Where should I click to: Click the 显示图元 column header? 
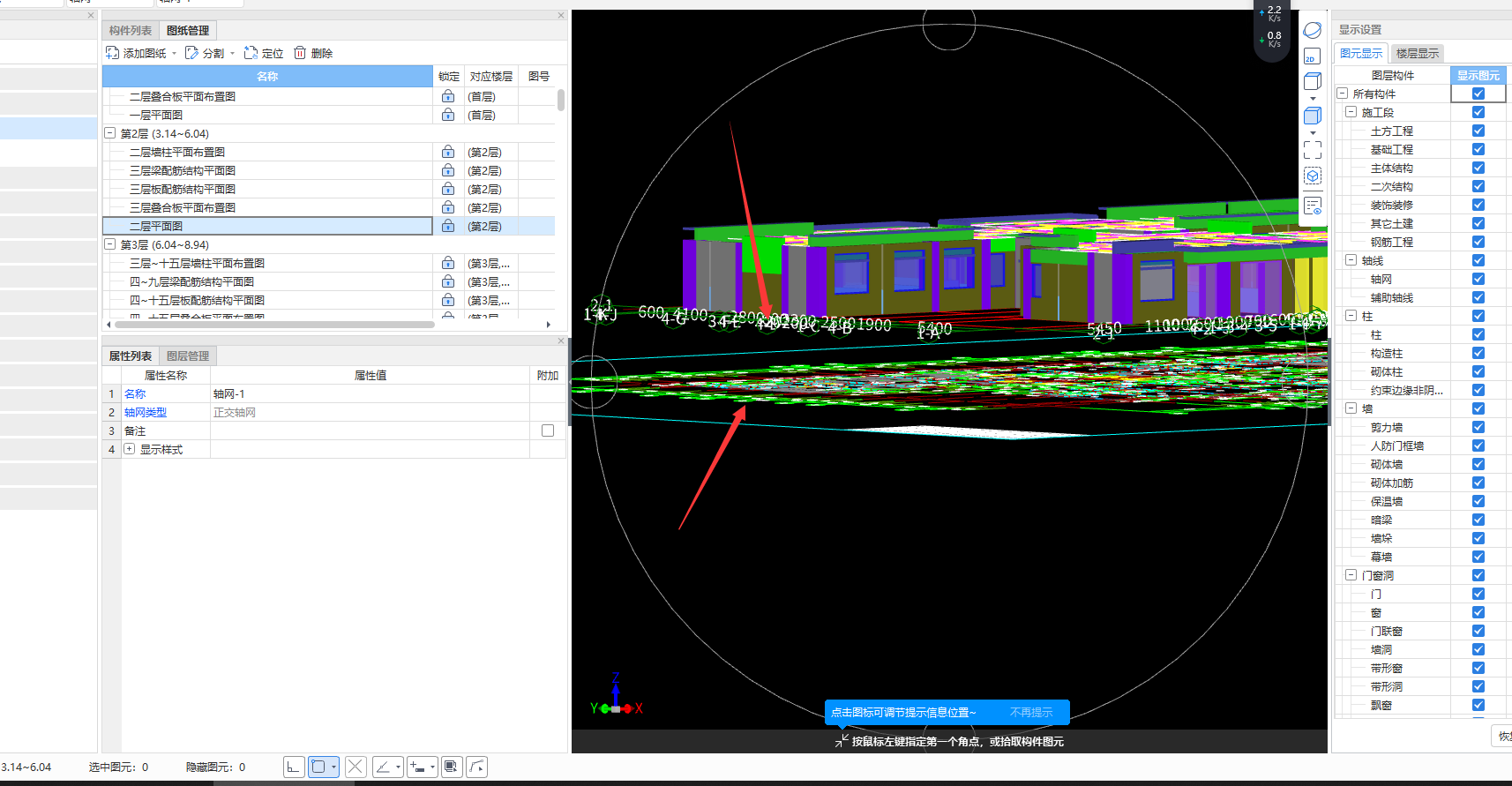click(x=1478, y=75)
